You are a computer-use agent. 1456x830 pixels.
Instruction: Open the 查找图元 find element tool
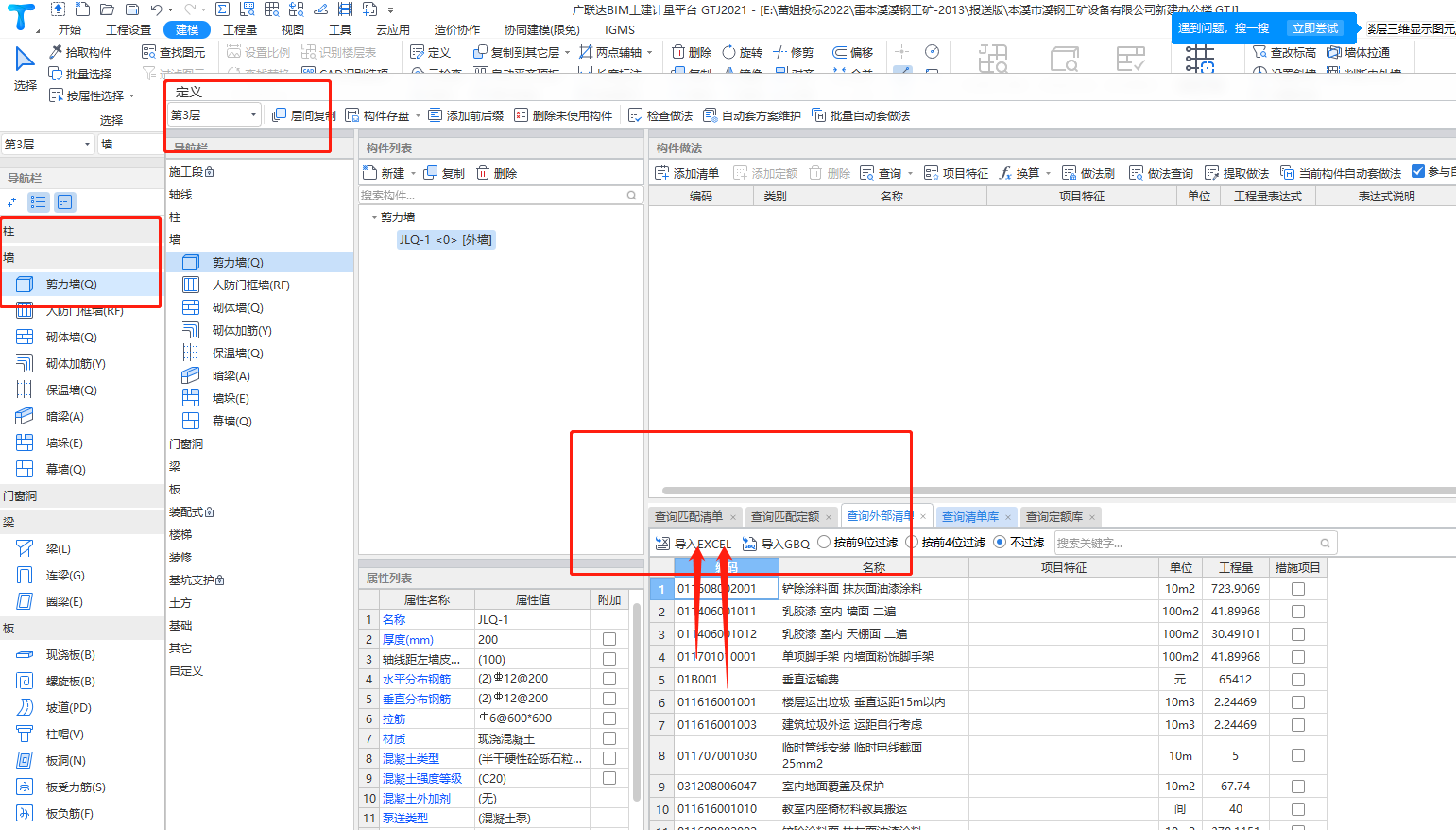(x=173, y=52)
